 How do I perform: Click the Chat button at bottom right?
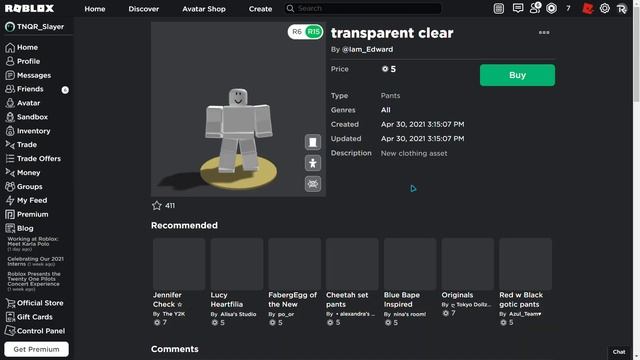pos(618,352)
